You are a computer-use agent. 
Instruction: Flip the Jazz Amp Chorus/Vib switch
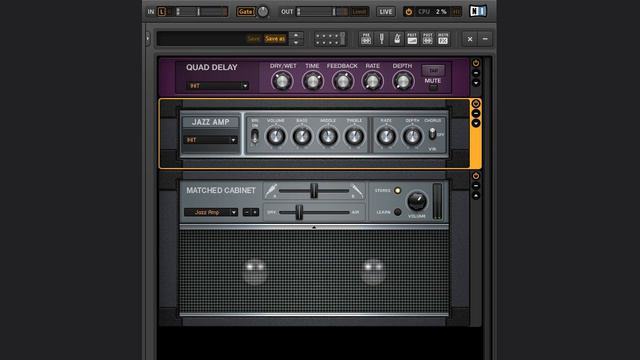pos(432,134)
